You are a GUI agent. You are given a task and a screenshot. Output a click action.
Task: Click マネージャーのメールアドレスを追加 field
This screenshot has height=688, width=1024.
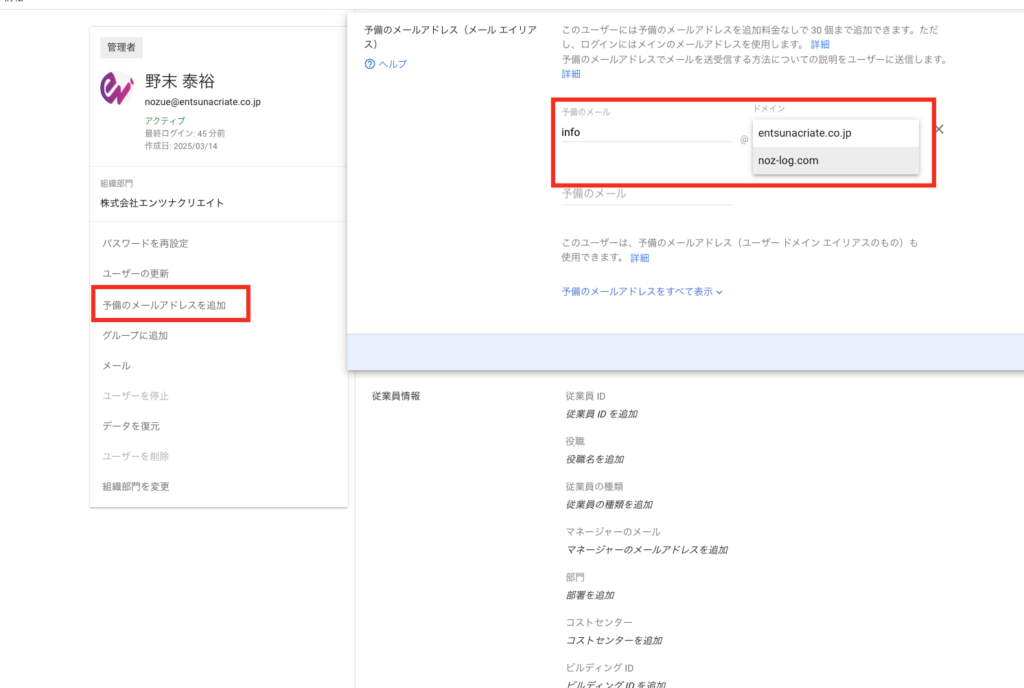(x=646, y=550)
